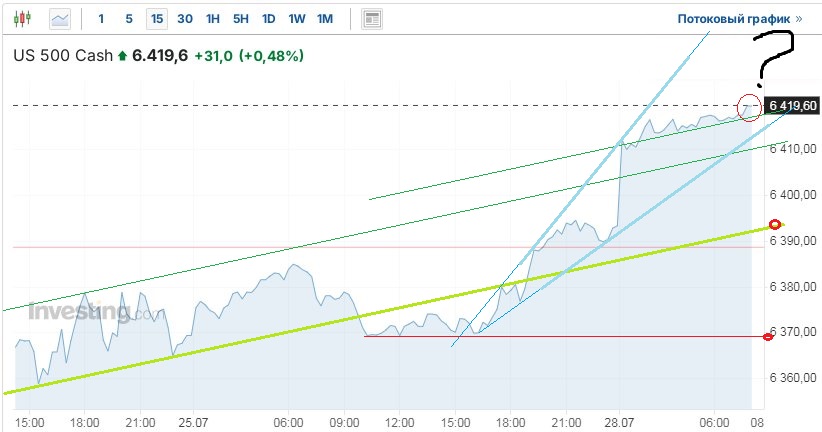822x432 pixels.
Task: Click the US 500 Cash instrument title
Action: coord(62,56)
